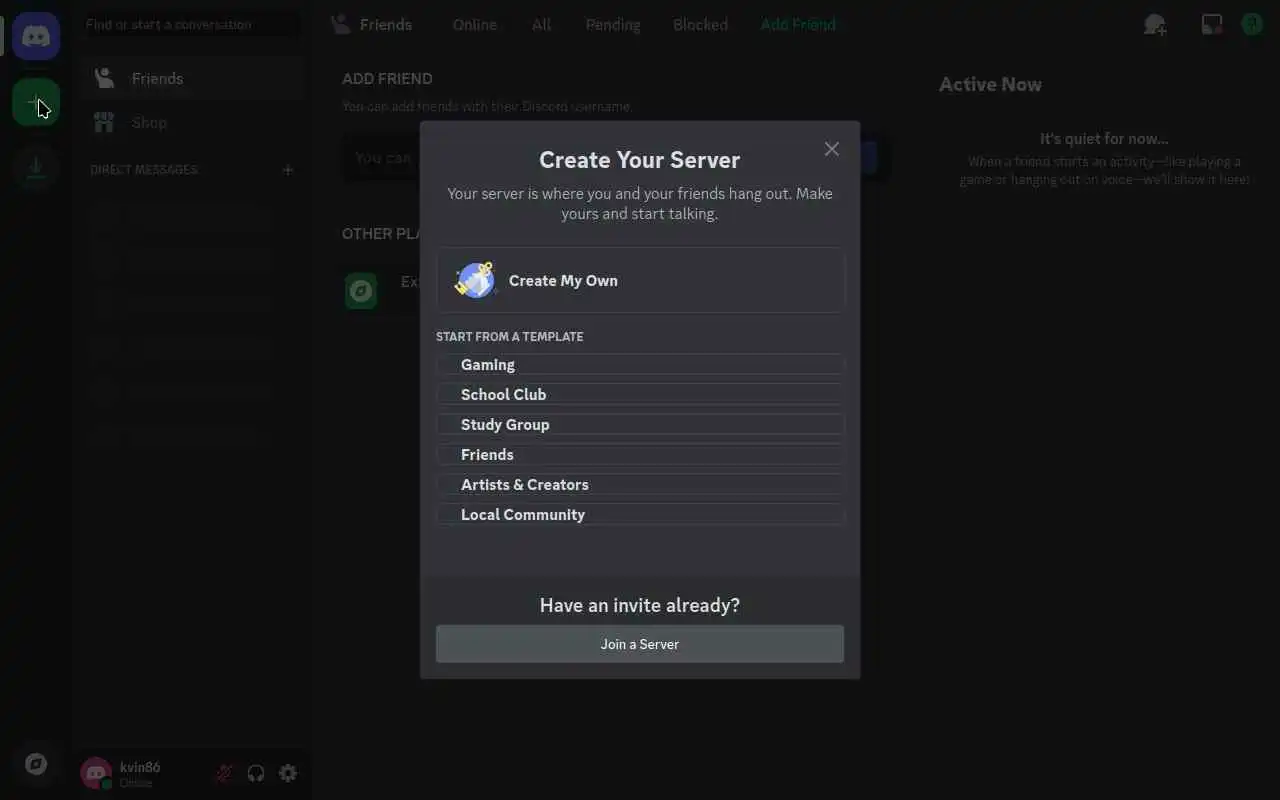The width and height of the screenshot is (1280, 800).
Task: Click the Join a Server button
Action: click(640, 644)
